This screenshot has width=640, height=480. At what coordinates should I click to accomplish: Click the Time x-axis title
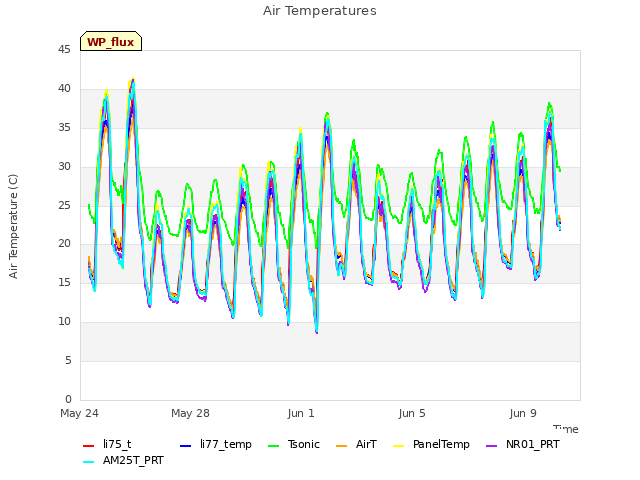pos(566,429)
